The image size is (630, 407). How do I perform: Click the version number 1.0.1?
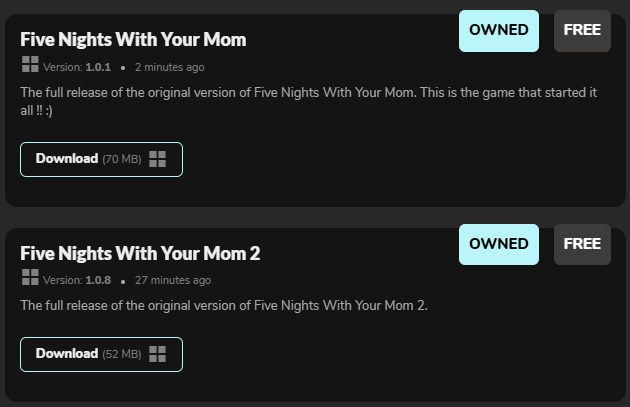tap(98, 67)
